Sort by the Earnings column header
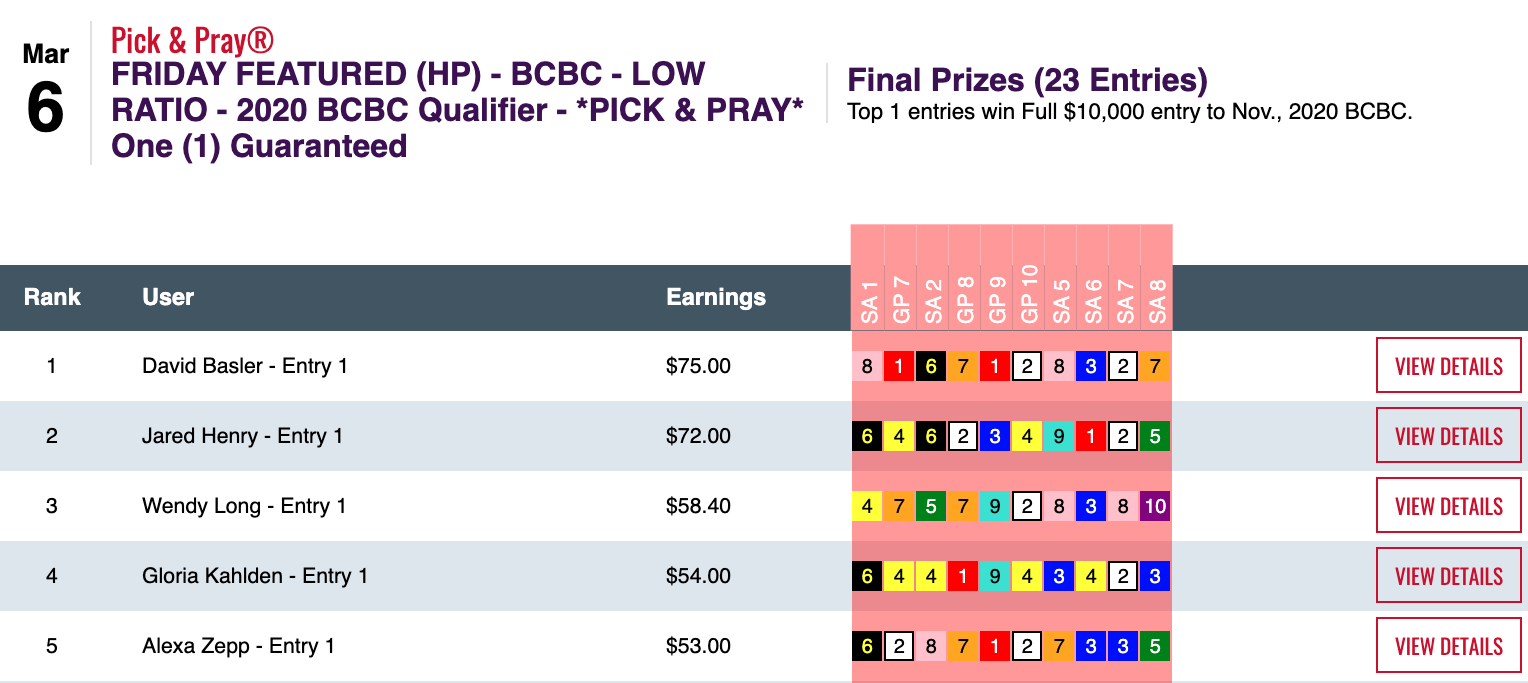The width and height of the screenshot is (1528, 683). click(716, 297)
